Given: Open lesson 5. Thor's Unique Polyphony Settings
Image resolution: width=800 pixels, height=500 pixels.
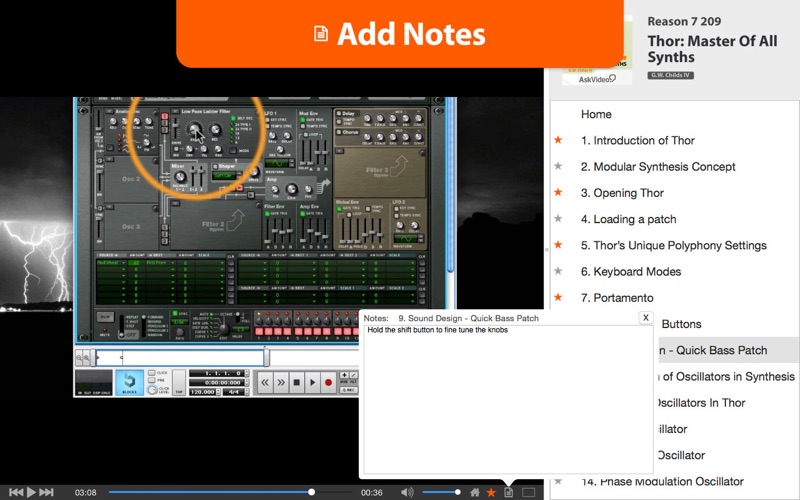Looking at the screenshot, I should point(673,245).
